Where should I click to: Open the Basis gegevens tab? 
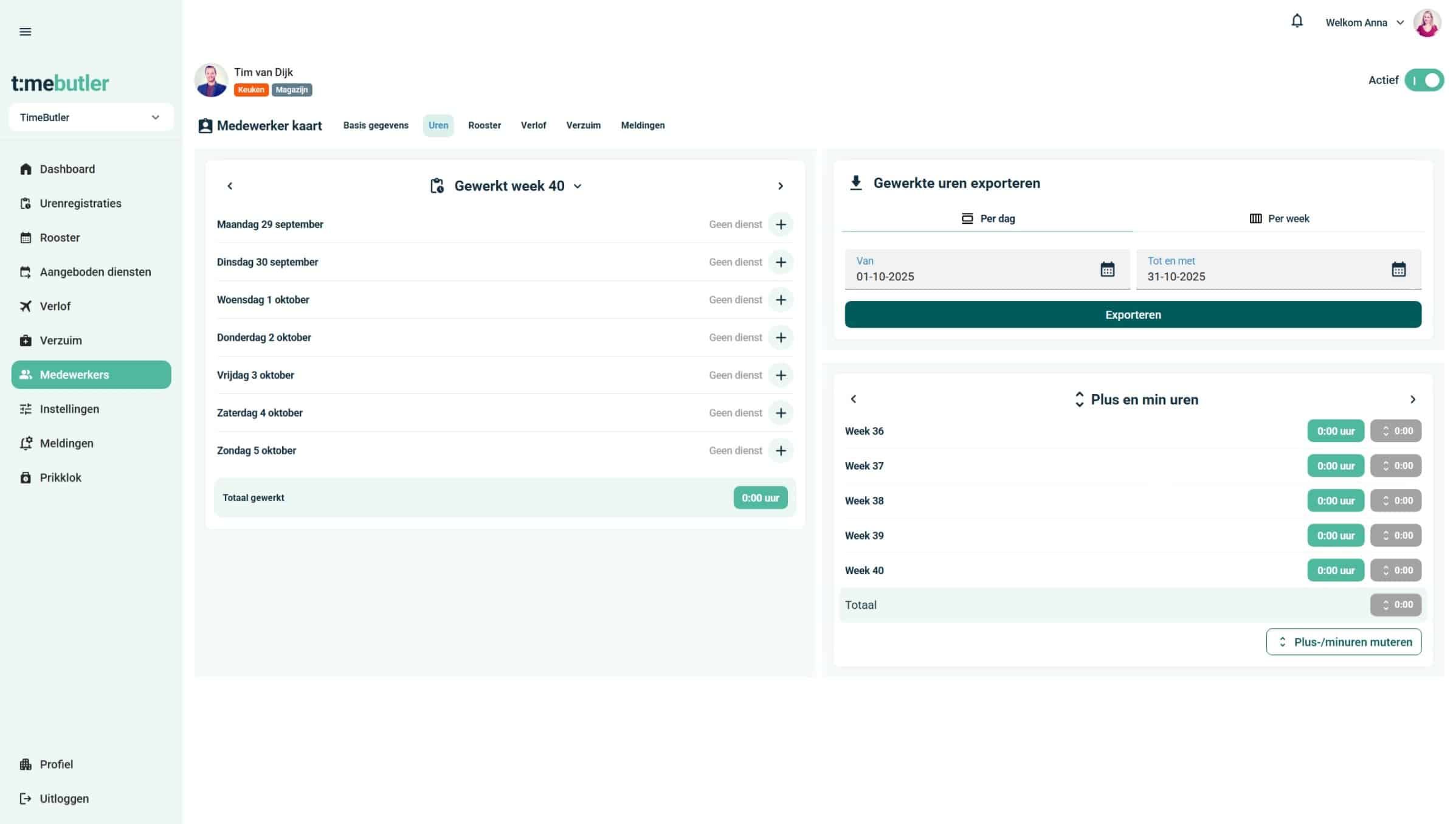pos(375,125)
